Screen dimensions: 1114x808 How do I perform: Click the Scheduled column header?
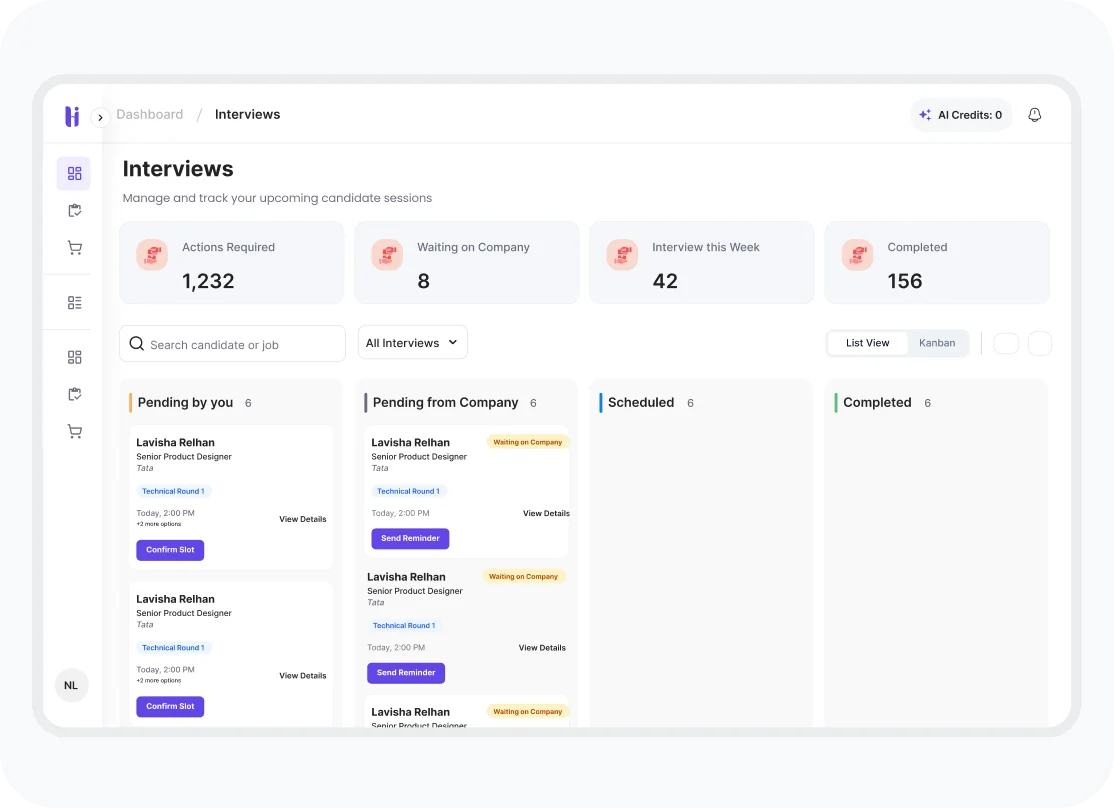[x=641, y=403]
